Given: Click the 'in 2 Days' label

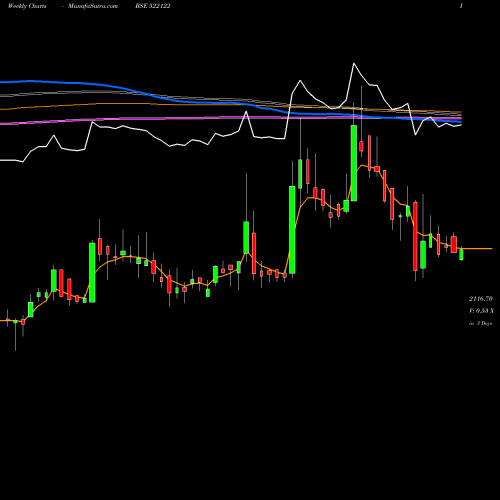Looking at the screenshot, I should (480, 323).
